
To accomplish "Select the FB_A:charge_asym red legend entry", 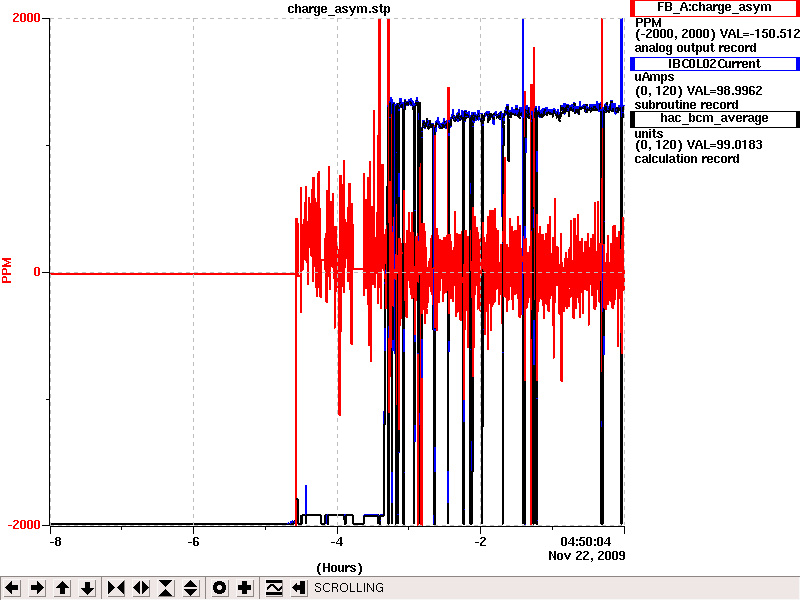I will coord(714,8).
